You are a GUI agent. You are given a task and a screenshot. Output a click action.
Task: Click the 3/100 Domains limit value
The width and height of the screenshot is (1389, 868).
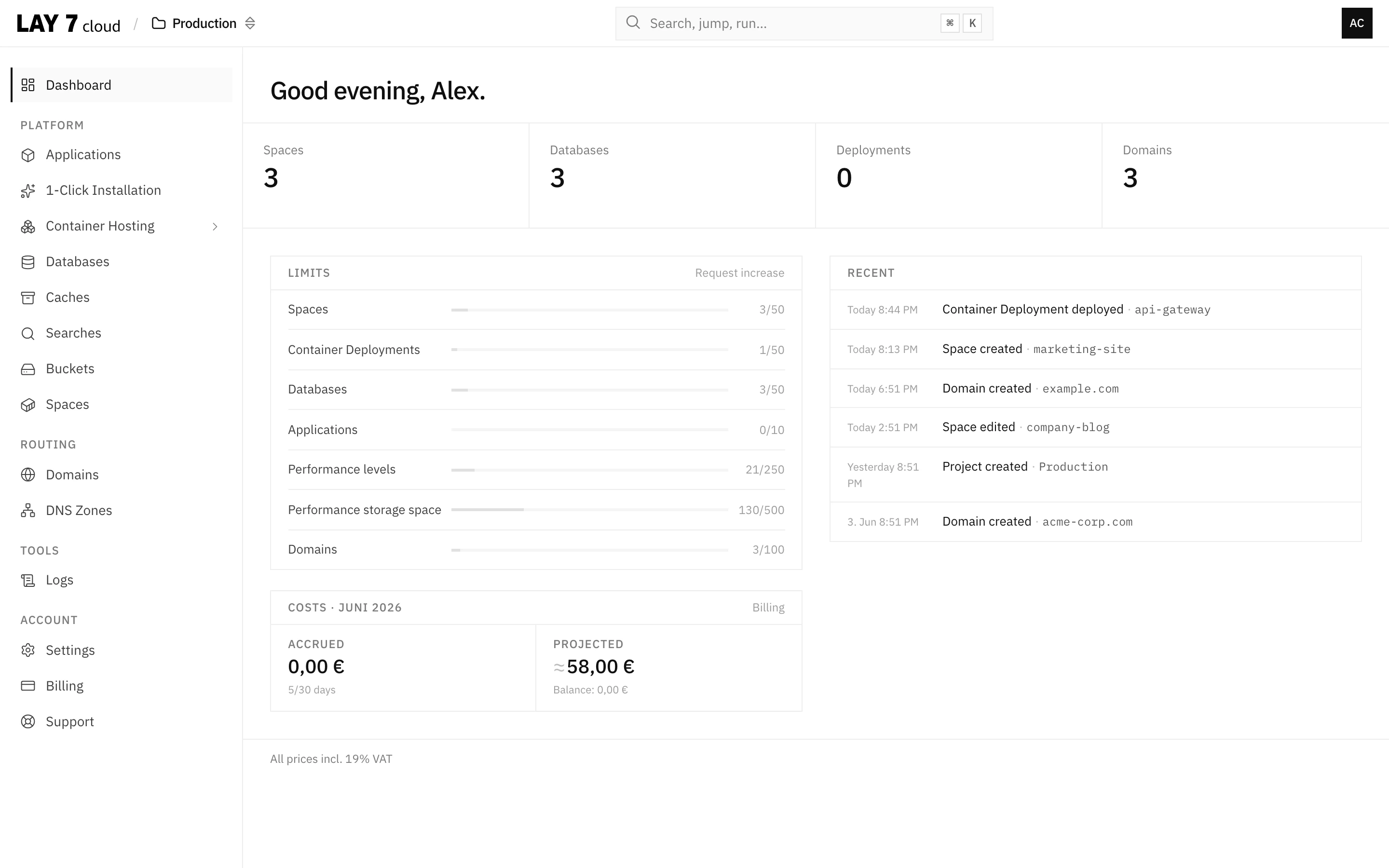(x=768, y=550)
